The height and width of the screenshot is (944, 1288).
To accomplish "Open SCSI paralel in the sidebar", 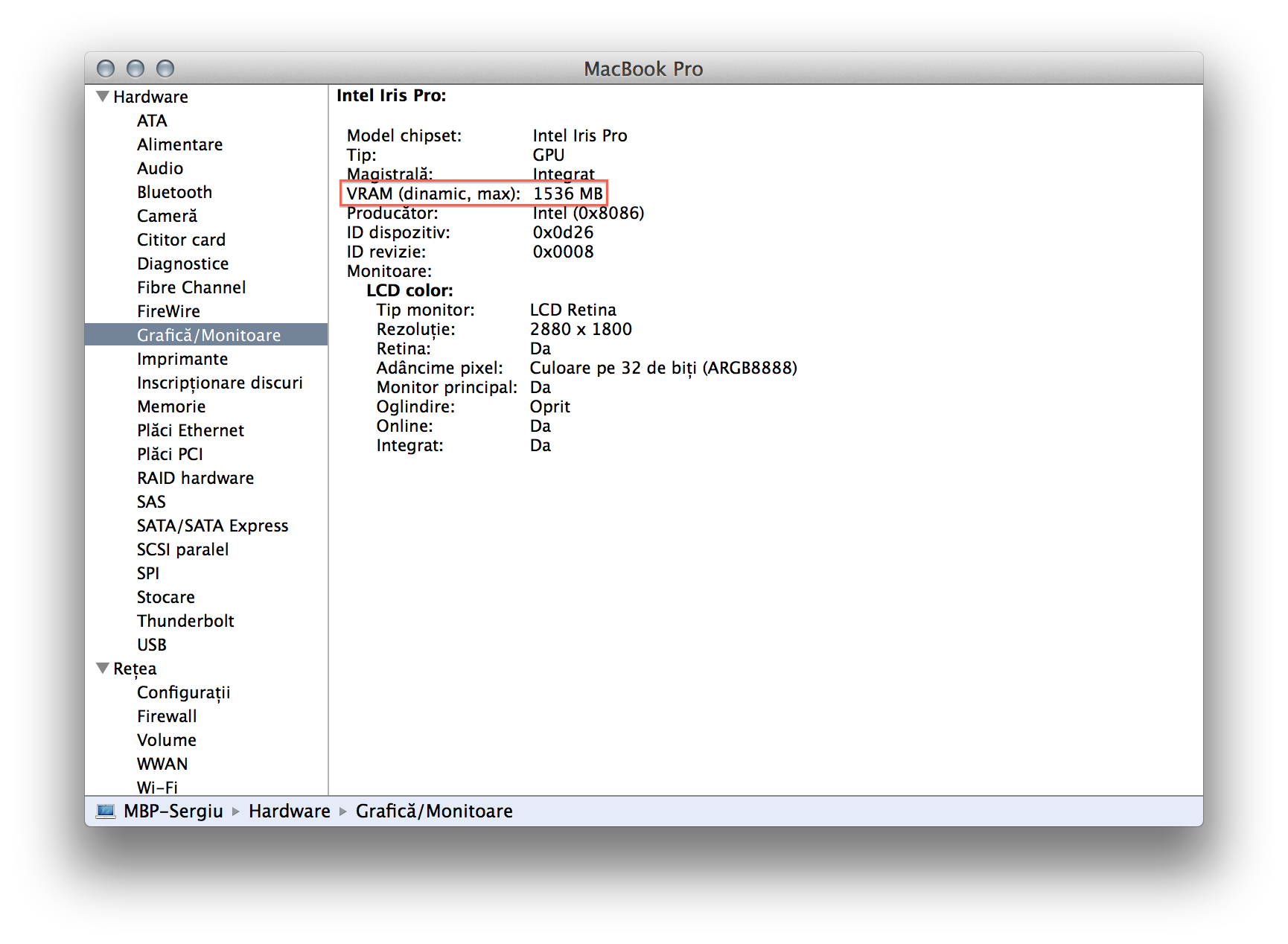I will 182,549.
